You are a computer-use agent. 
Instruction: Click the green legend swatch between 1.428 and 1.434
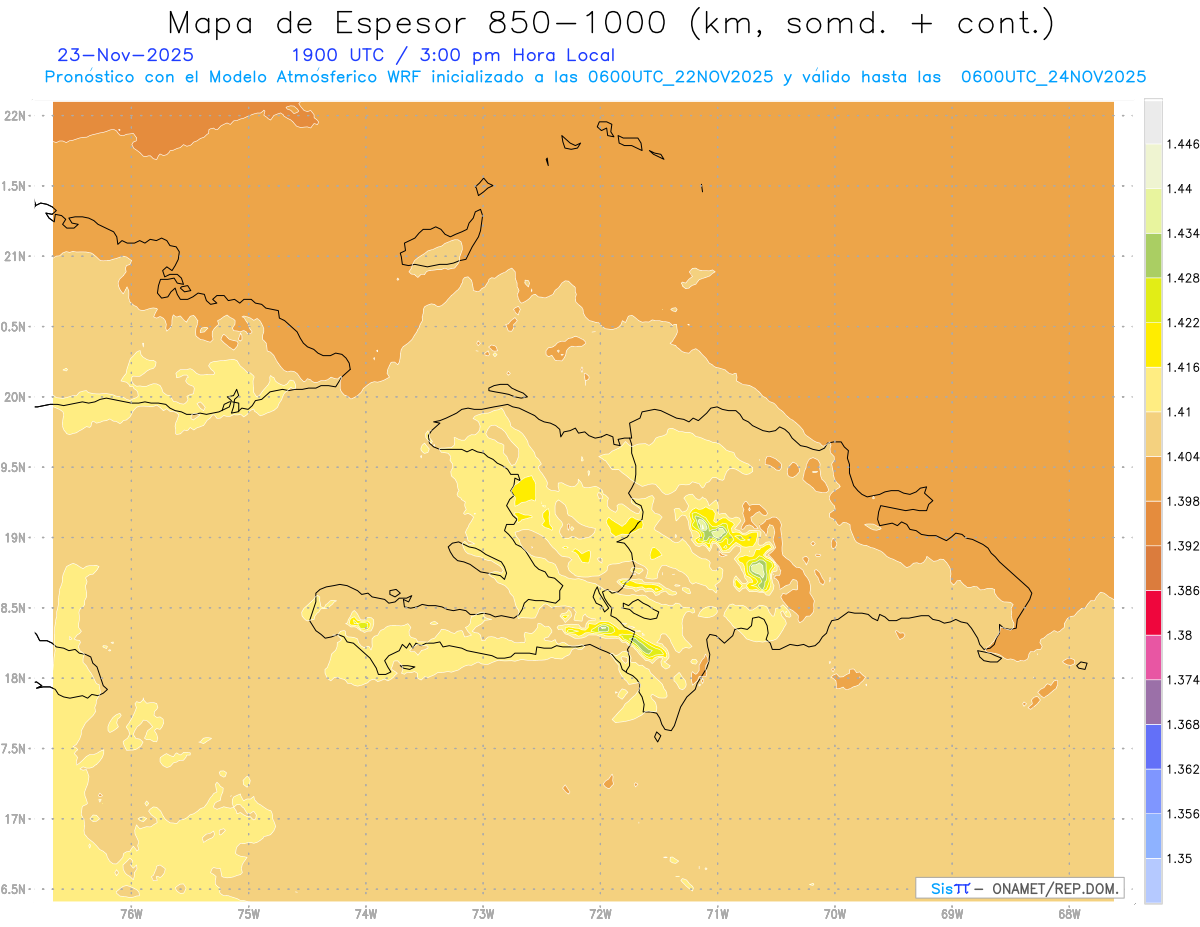(1153, 255)
